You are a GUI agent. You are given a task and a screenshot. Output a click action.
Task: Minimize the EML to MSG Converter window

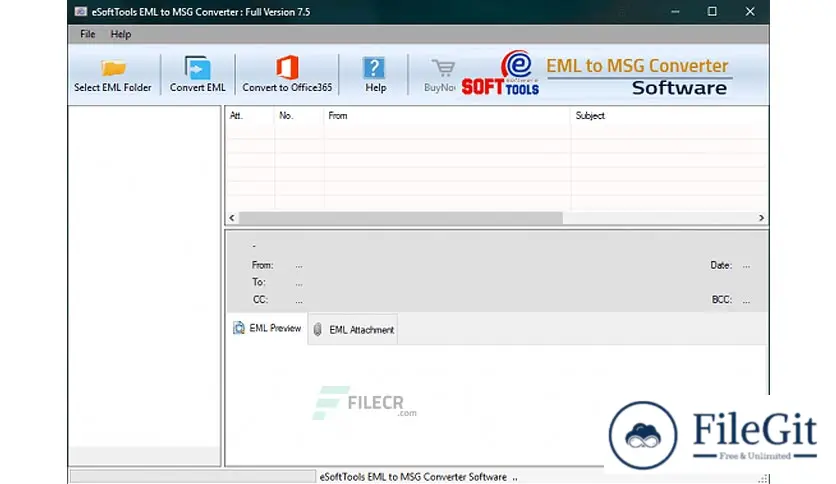point(676,11)
